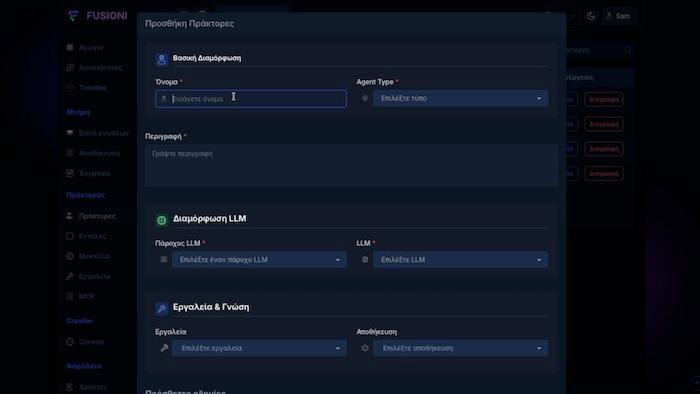Click the icon beside the Επιλέξτε LLM dropdown
700x394 pixels.
365,259
